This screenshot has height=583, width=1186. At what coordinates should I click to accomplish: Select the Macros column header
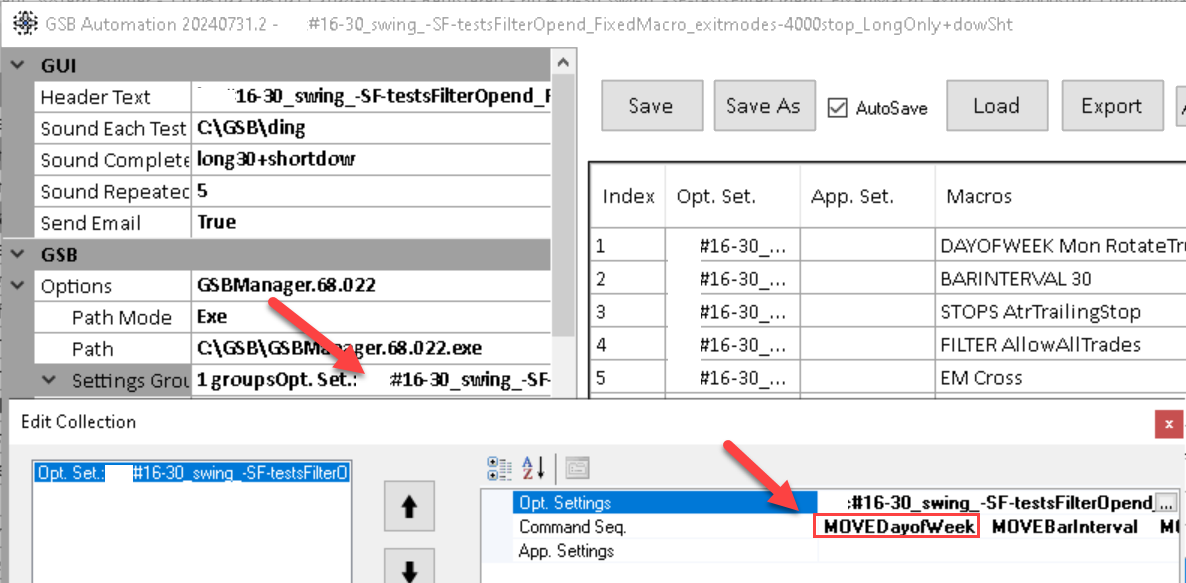tap(979, 196)
